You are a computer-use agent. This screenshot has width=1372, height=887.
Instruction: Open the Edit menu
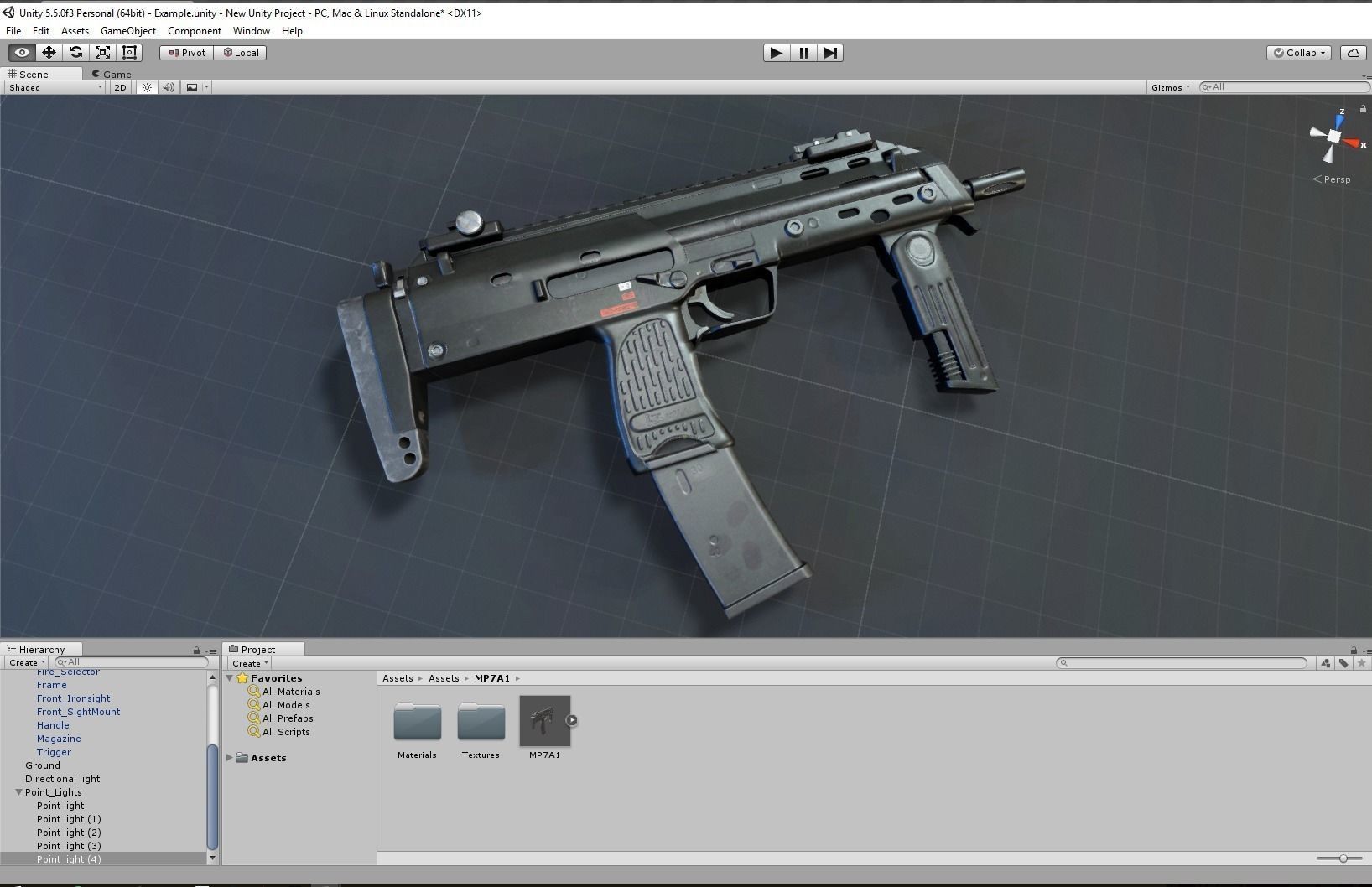tap(41, 31)
